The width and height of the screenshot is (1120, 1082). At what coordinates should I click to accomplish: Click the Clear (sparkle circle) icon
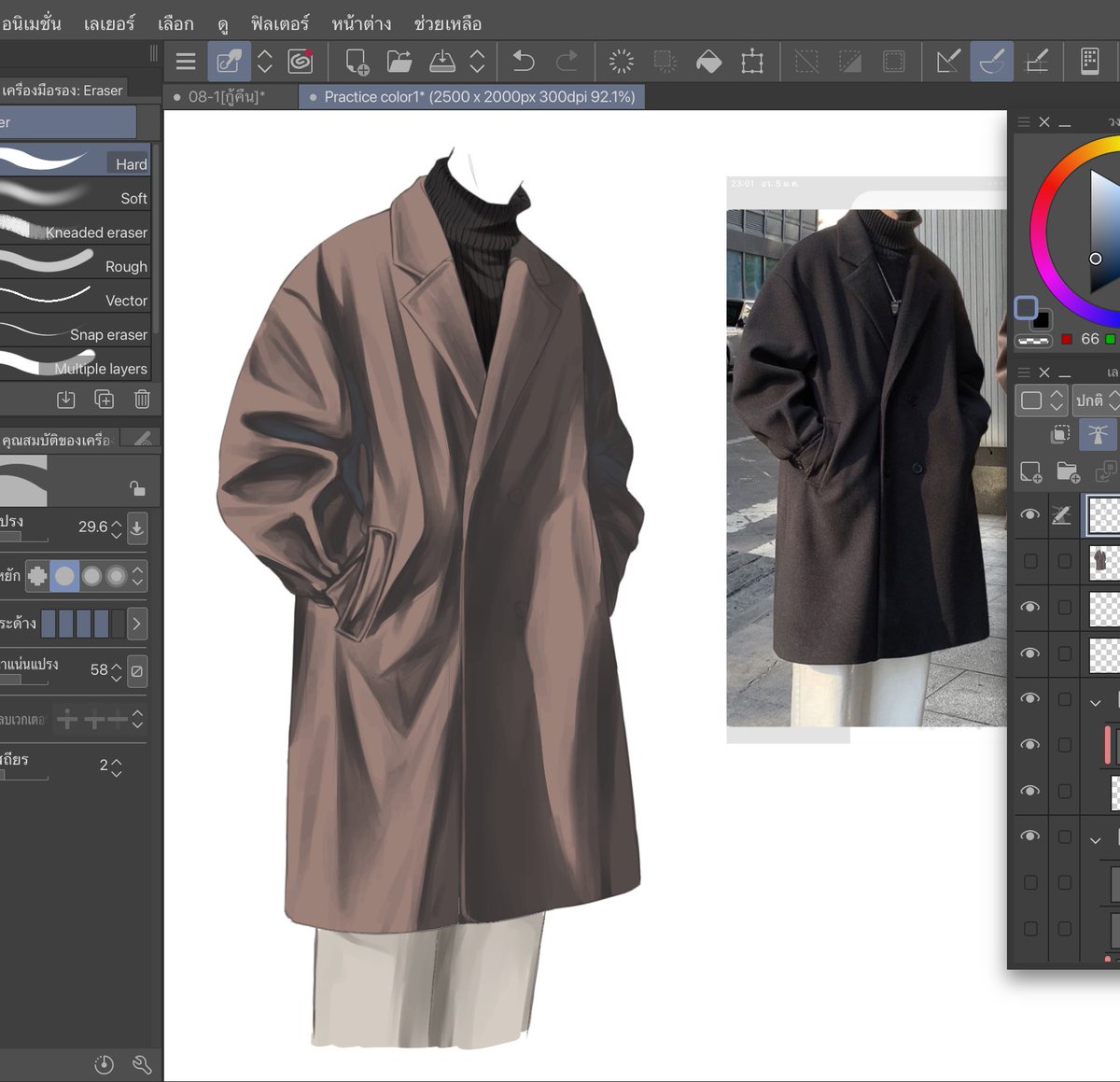click(621, 62)
